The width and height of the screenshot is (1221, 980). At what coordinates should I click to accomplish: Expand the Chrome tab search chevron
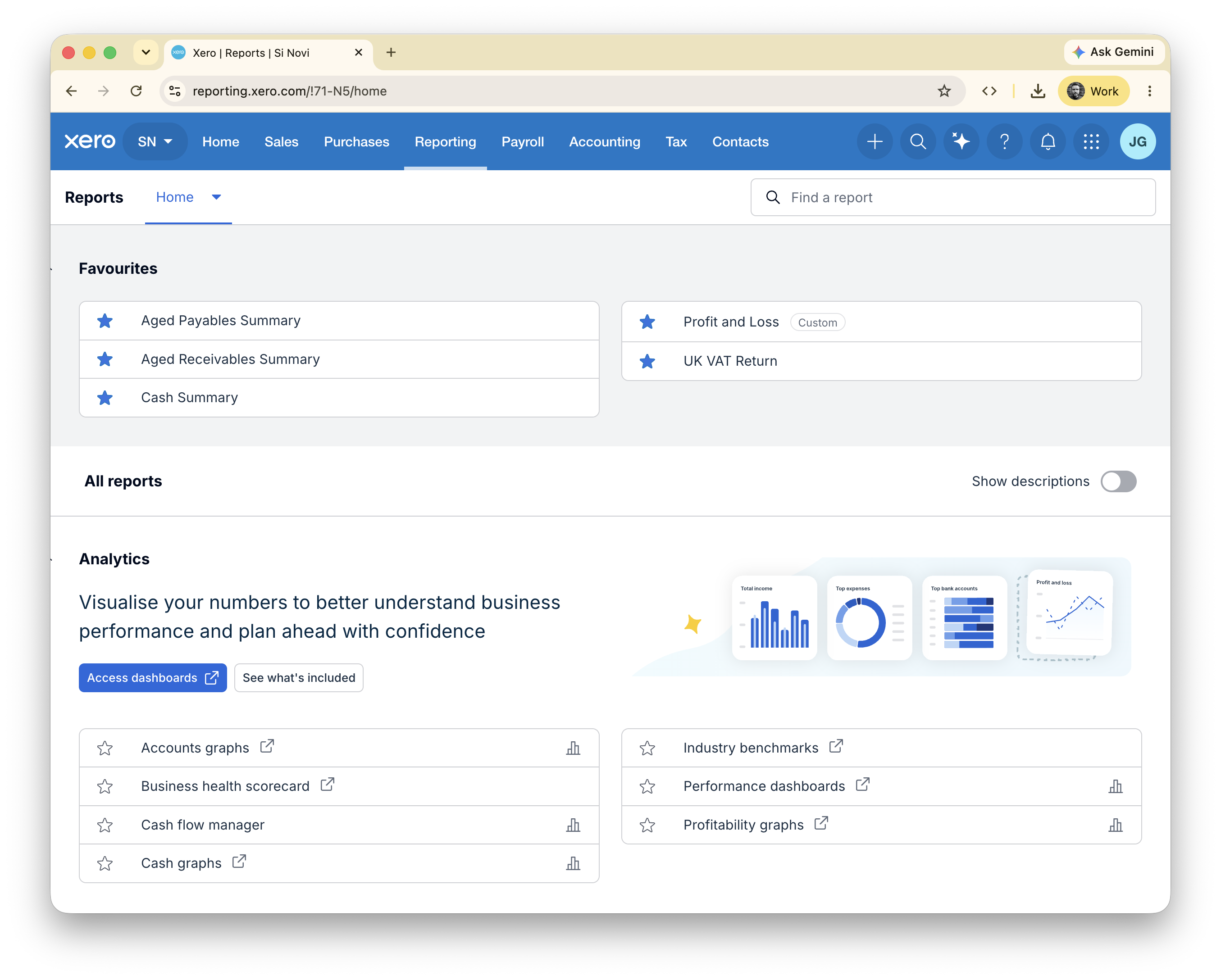coord(146,53)
